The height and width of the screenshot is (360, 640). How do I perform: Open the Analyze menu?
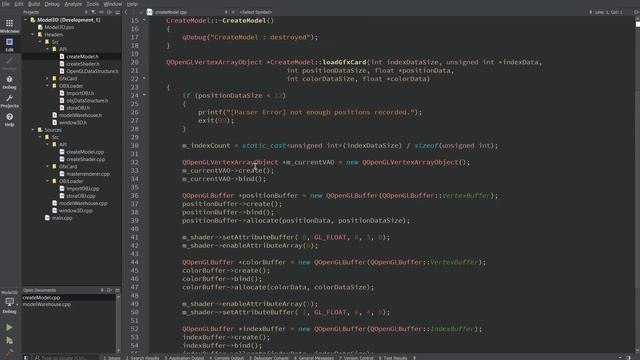[73, 4]
